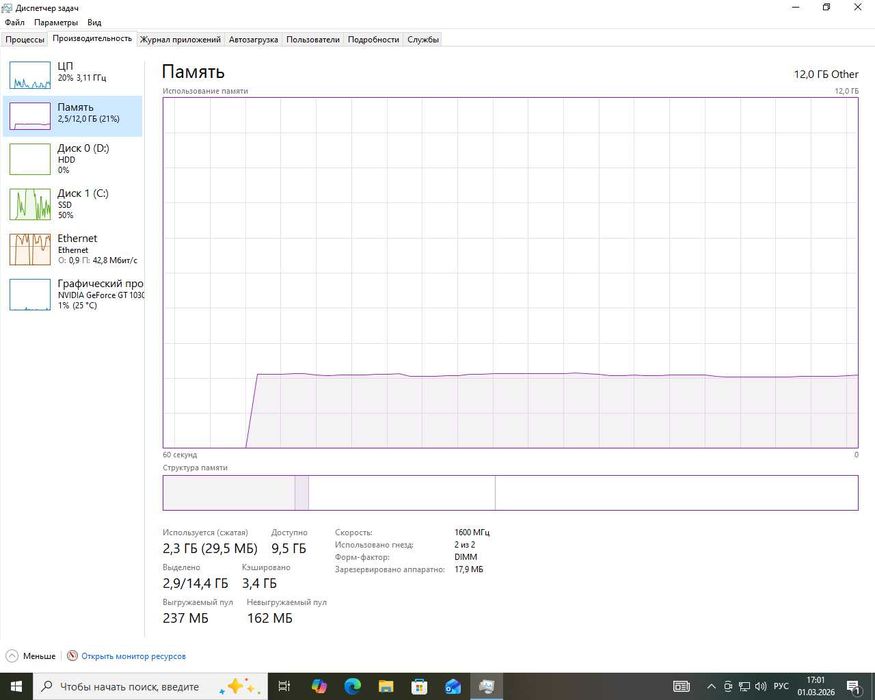Click the taskbar search field
The width and height of the screenshot is (875, 700).
150,687
